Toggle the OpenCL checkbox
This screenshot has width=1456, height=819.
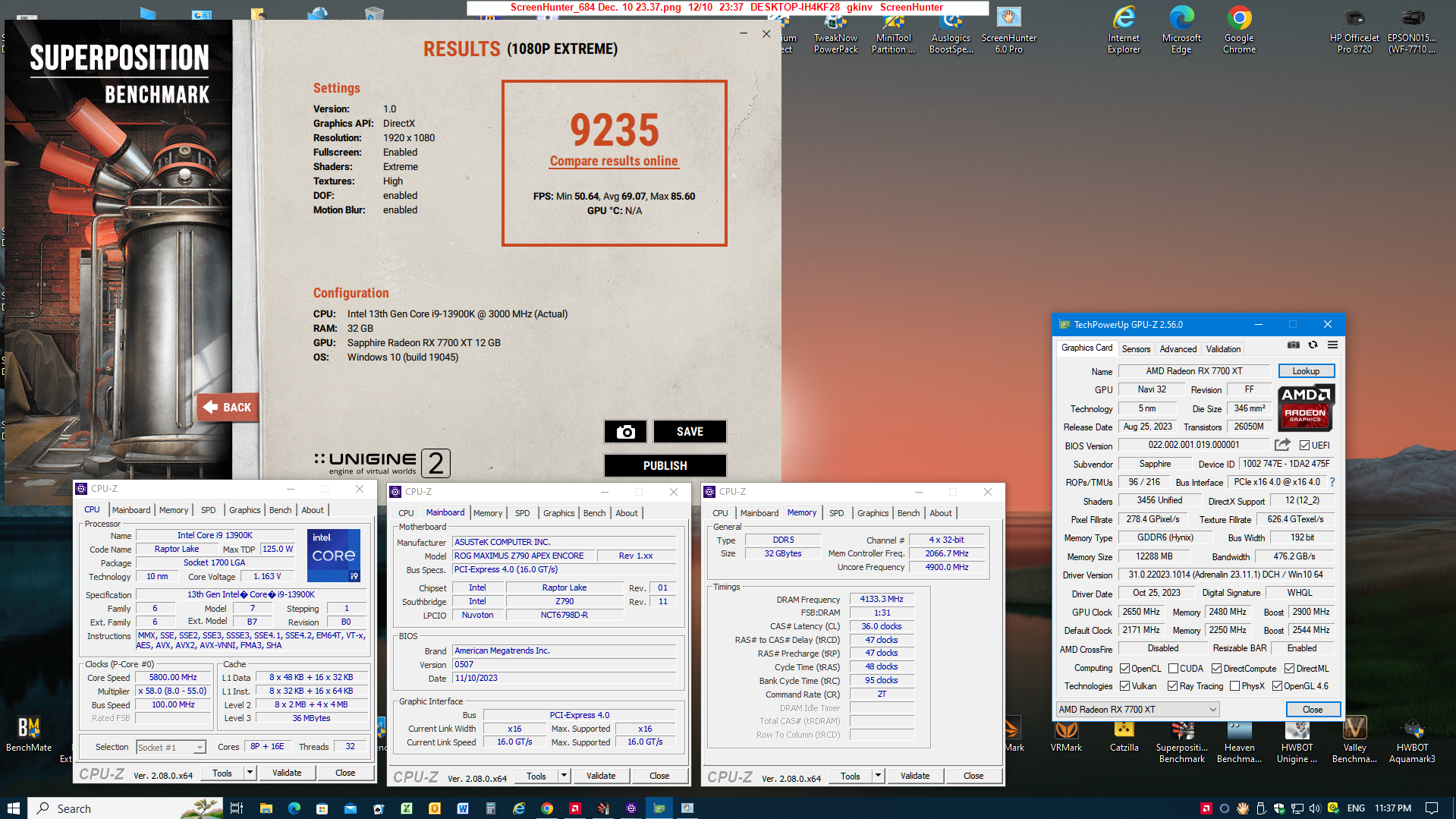(1124, 669)
